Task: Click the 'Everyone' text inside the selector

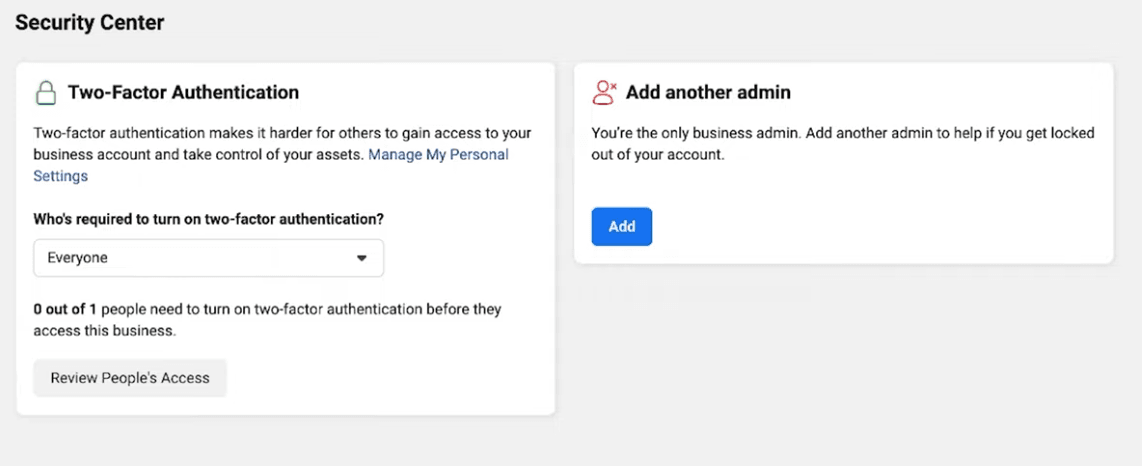Action: pos(77,258)
